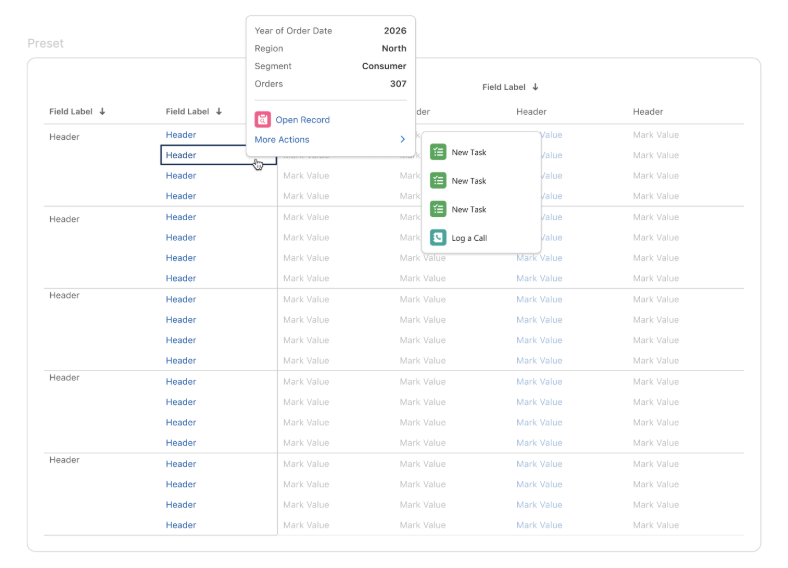The image size is (788, 568).
Task: Click the Segment label in the tooltip
Action: (273, 66)
